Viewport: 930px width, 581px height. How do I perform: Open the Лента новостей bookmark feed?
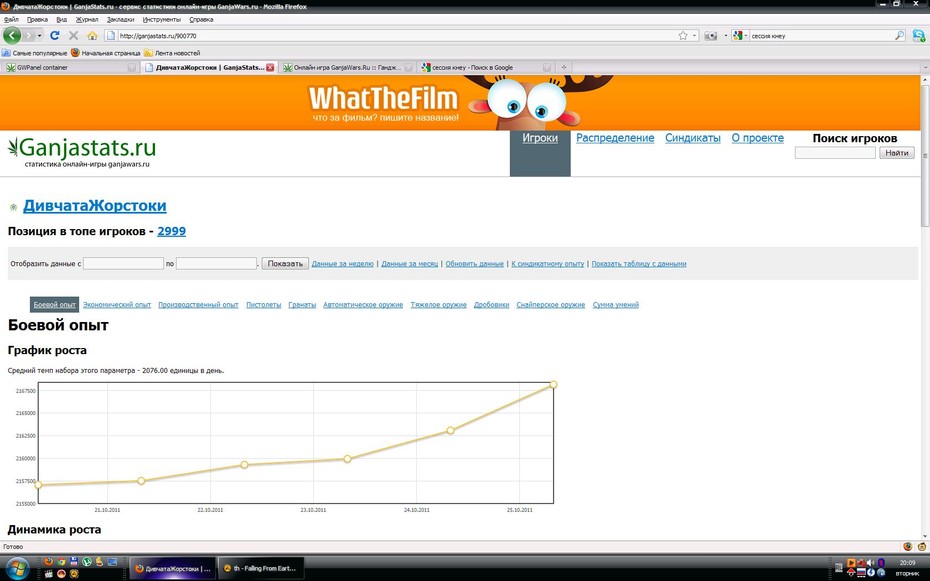coord(172,53)
